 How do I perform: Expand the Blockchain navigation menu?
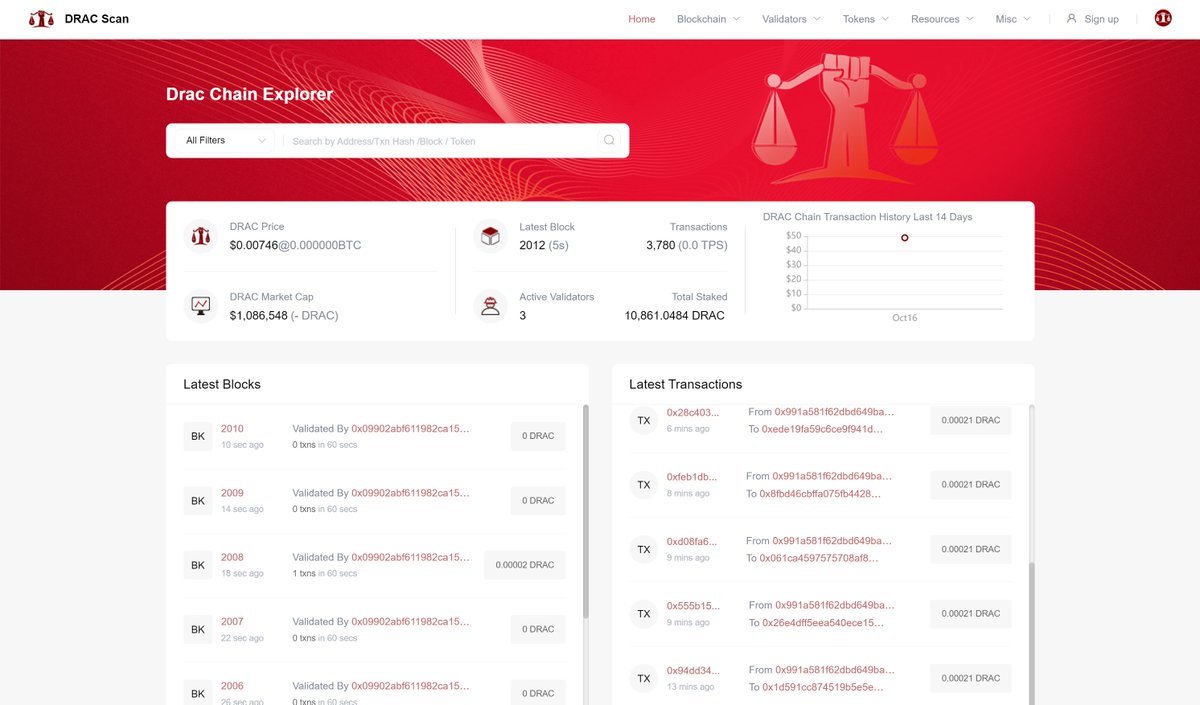(x=707, y=18)
